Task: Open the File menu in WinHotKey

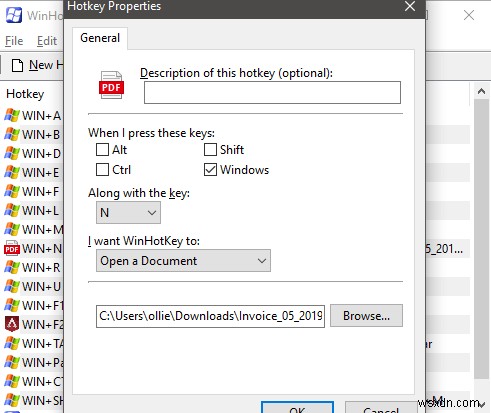Action: pyautogui.click(x=14, y=41)
